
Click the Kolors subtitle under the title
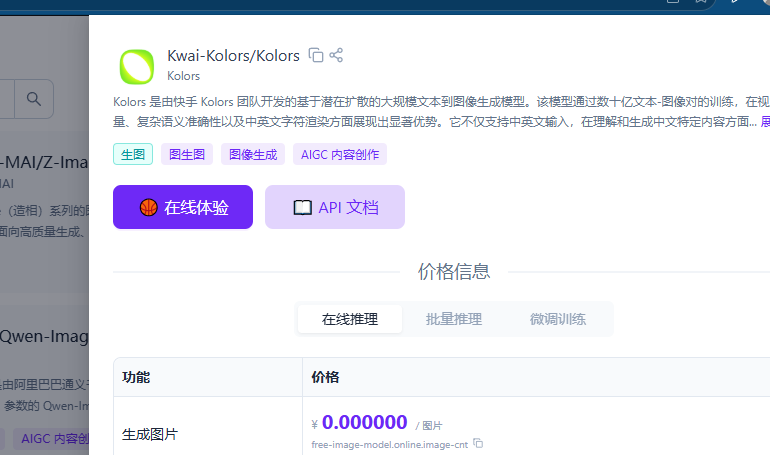tap(183, 76)
